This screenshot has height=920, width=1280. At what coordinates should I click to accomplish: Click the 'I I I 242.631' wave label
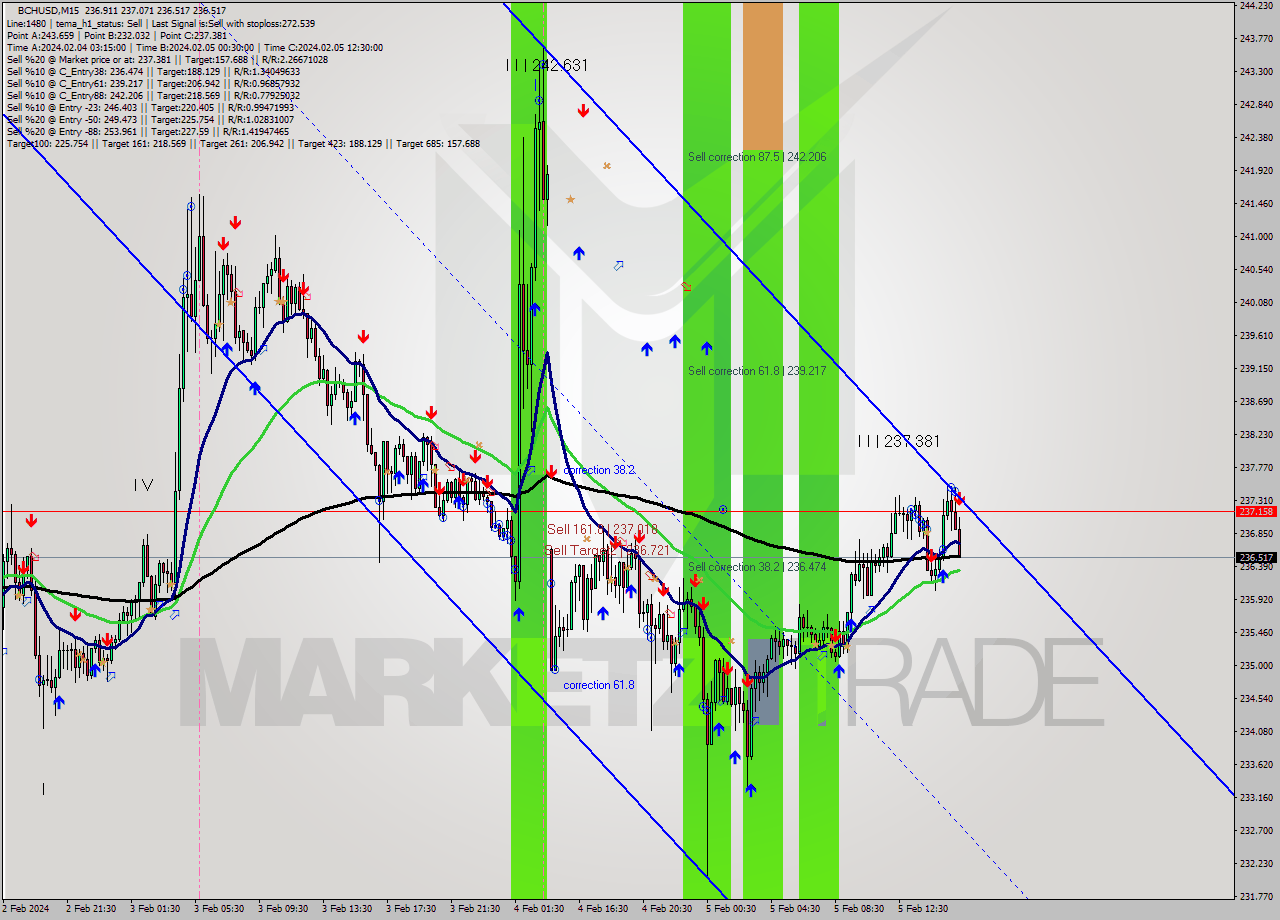point(547,65)
